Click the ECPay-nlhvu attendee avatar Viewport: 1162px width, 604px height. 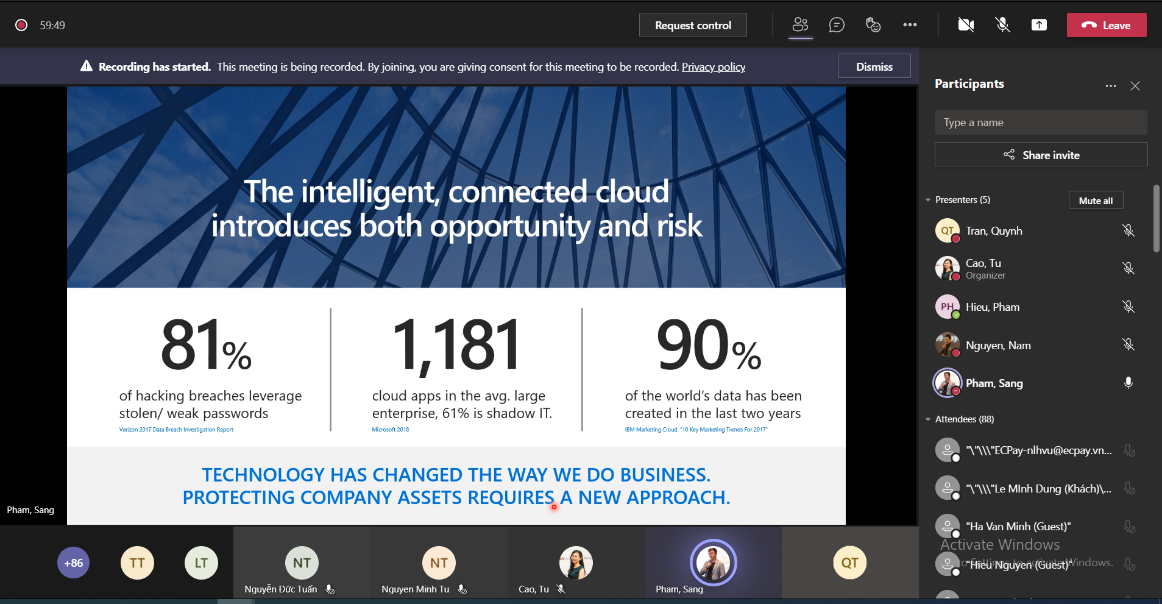[x=947, y=450]
